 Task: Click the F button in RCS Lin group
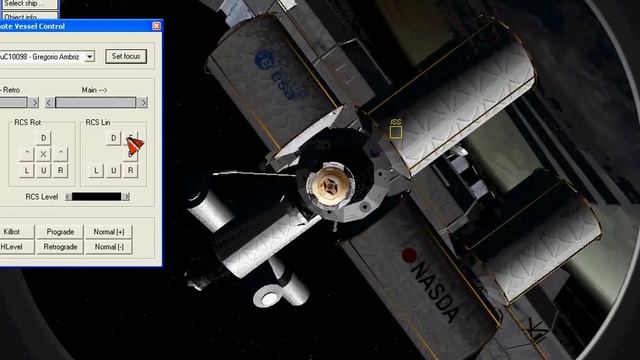coord(131,138)
